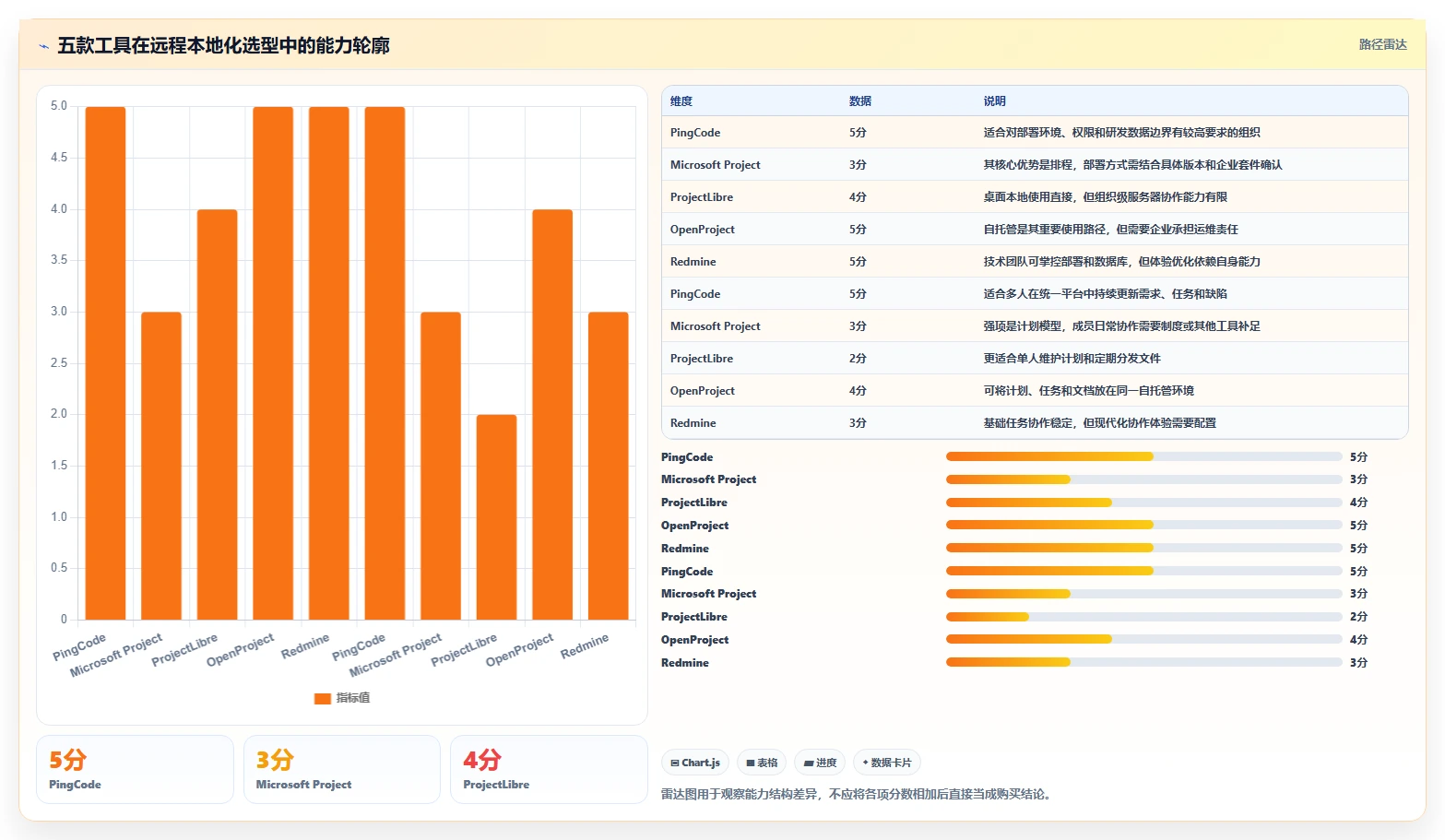Click the text 可将计划、任务和文档放在同一自托管环境
The width and height of the screenshot is (1445, 840).
pyautogui.click(x=1088, y=391)
